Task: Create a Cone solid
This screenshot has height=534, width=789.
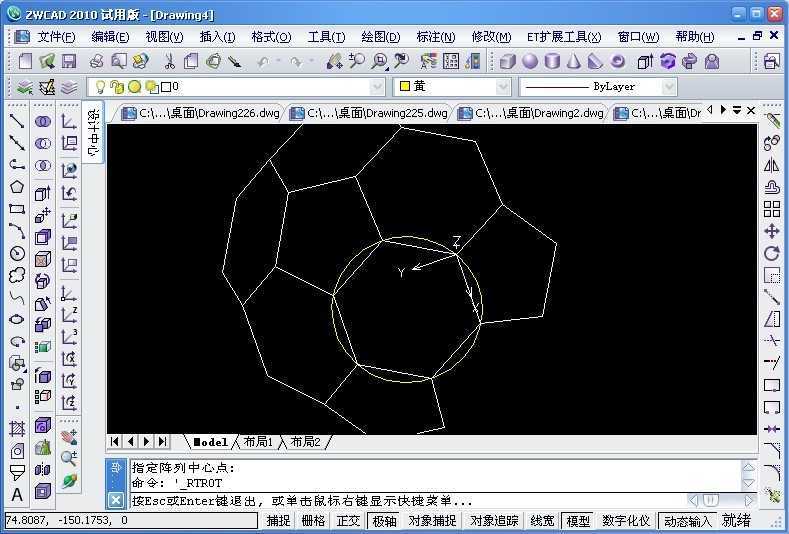Action: coord(574,61)
